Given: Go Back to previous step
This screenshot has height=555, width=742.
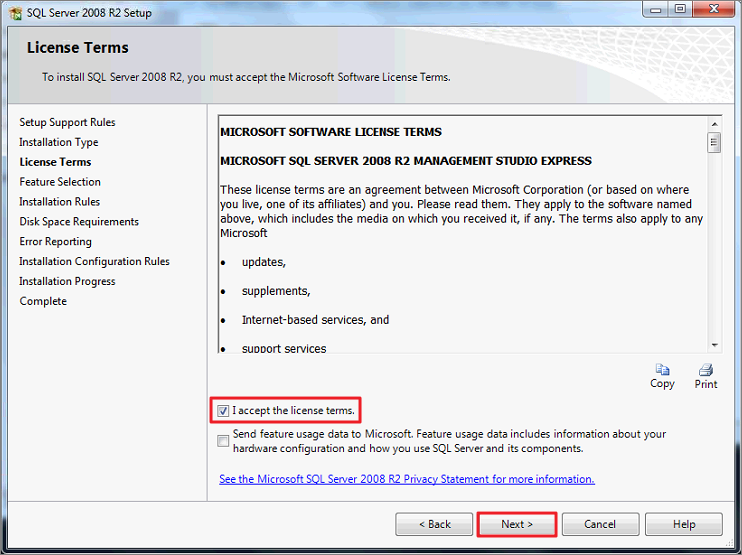Looking at the screenshot, I should 434,524.
